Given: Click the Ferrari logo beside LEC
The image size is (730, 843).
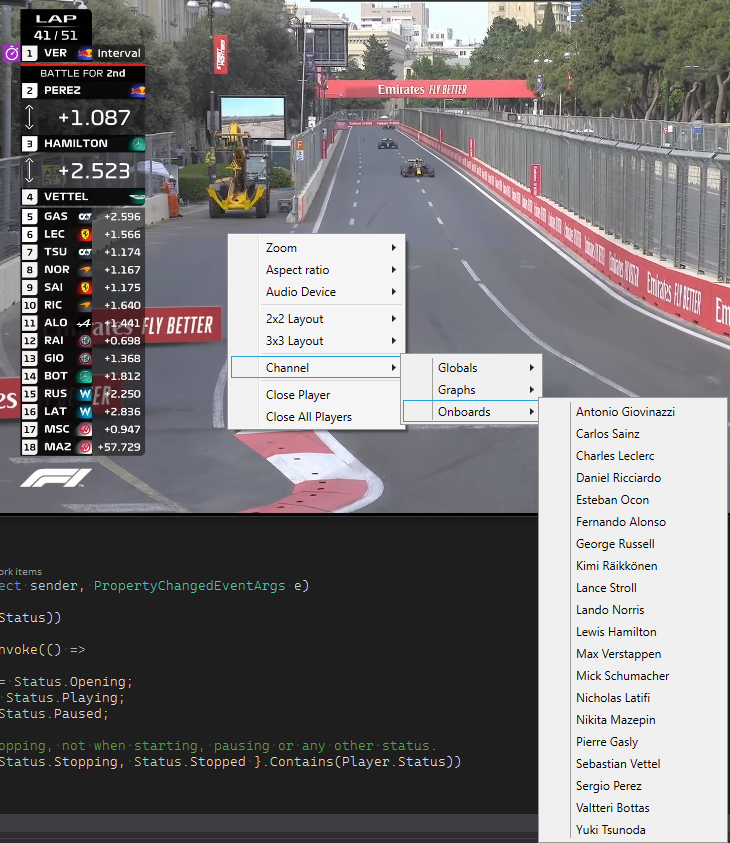Looking at the screenshot, I should 85,234.
